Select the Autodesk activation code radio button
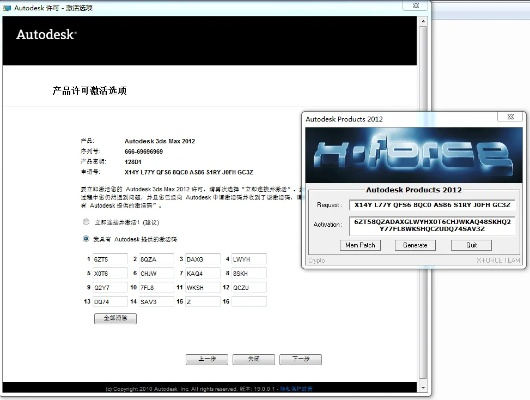Viewport: 530px width, 400px height. 86,239
